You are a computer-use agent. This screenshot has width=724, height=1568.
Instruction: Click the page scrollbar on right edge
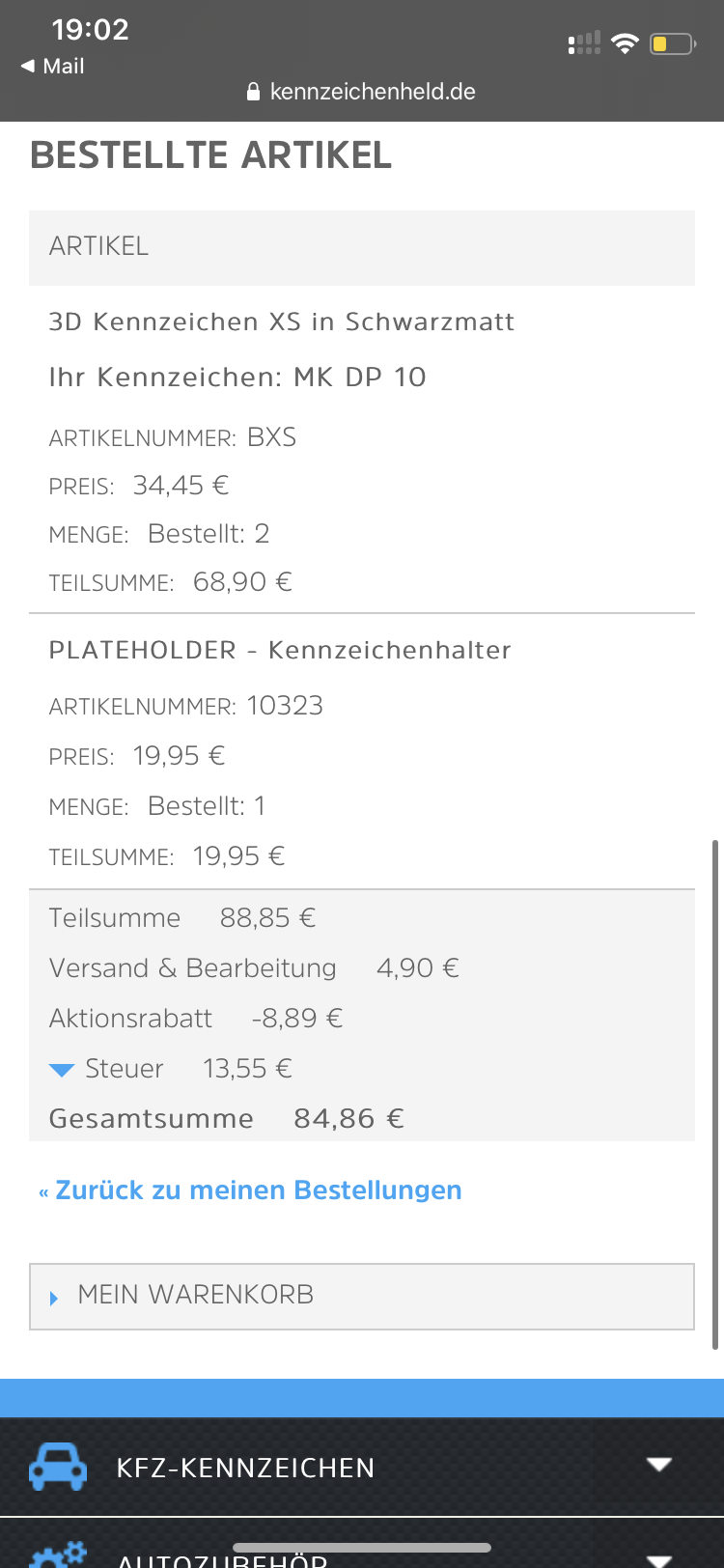click(714, 1091)
